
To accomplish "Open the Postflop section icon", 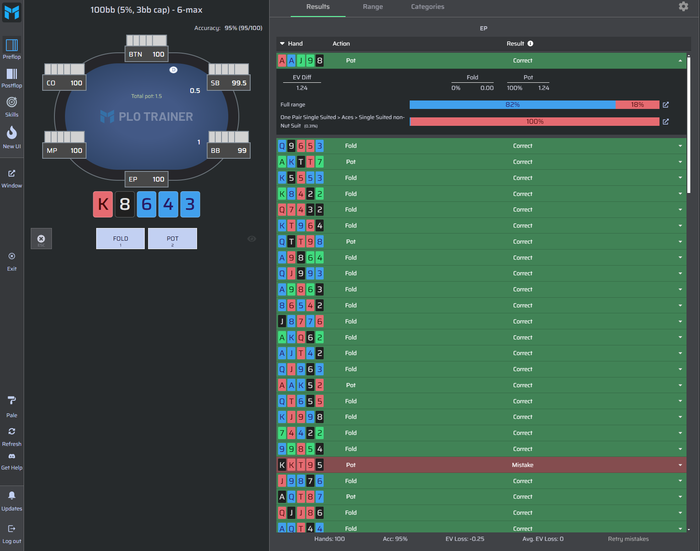I will (12, 74).
